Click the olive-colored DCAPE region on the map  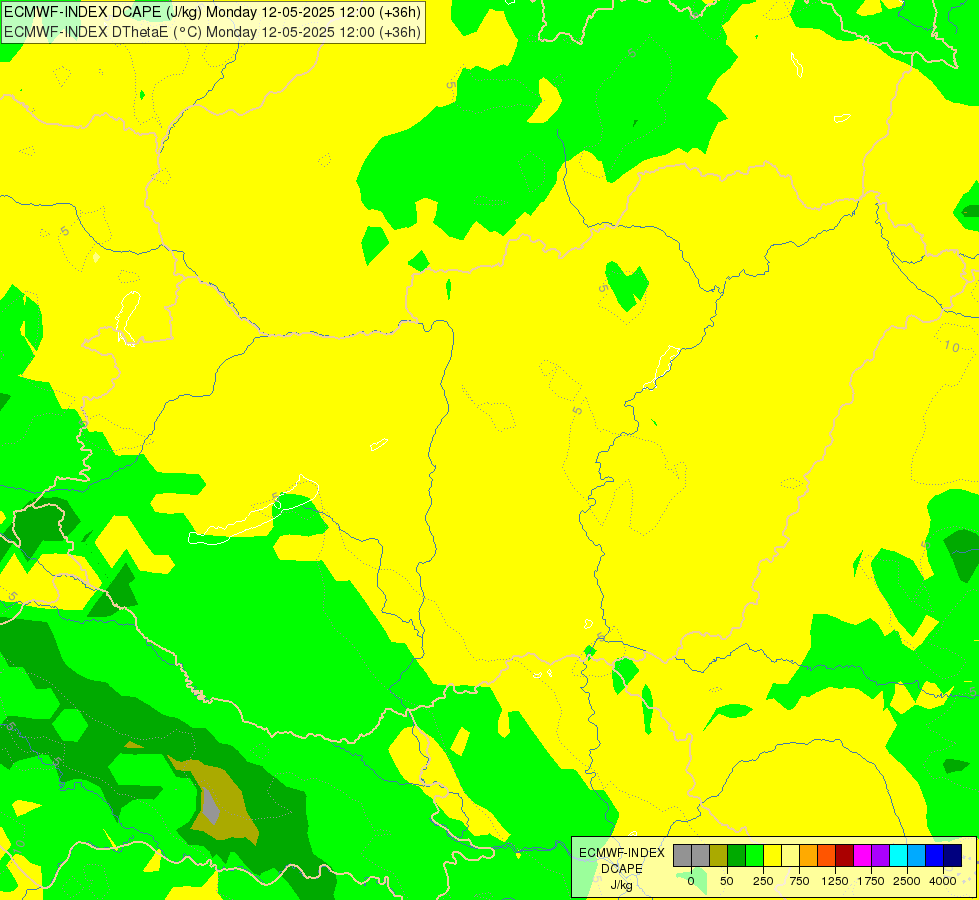[232, 806]
